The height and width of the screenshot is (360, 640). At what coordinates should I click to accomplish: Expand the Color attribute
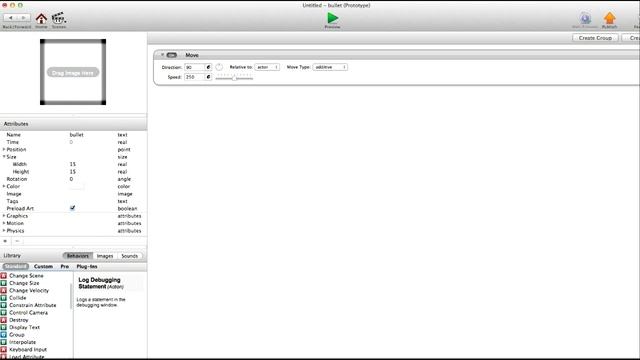point(4,186)
